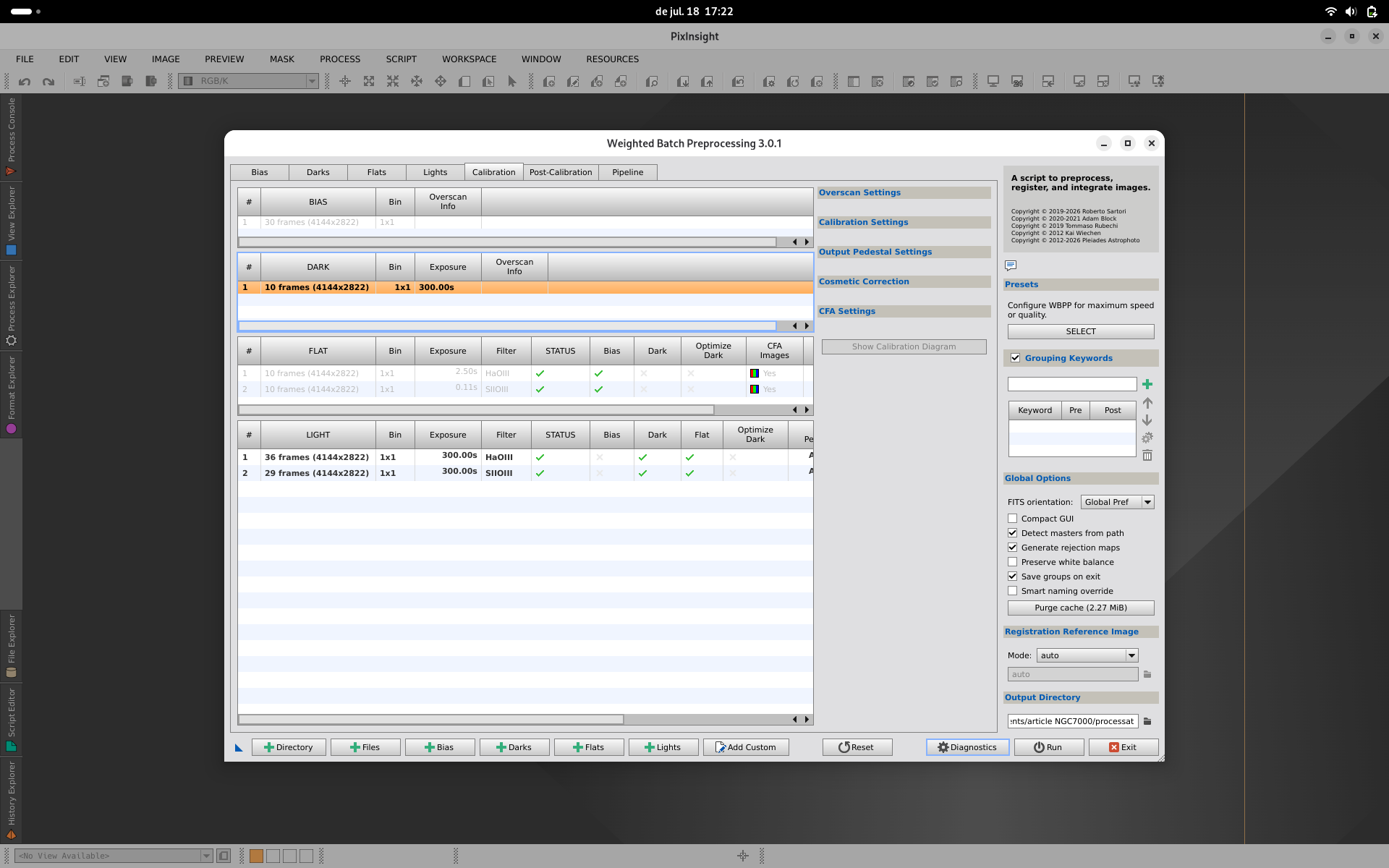Click the presets SELECT button
Image resolution: width=1389 pixels, height=868 pixels.
click(1081, 331)
